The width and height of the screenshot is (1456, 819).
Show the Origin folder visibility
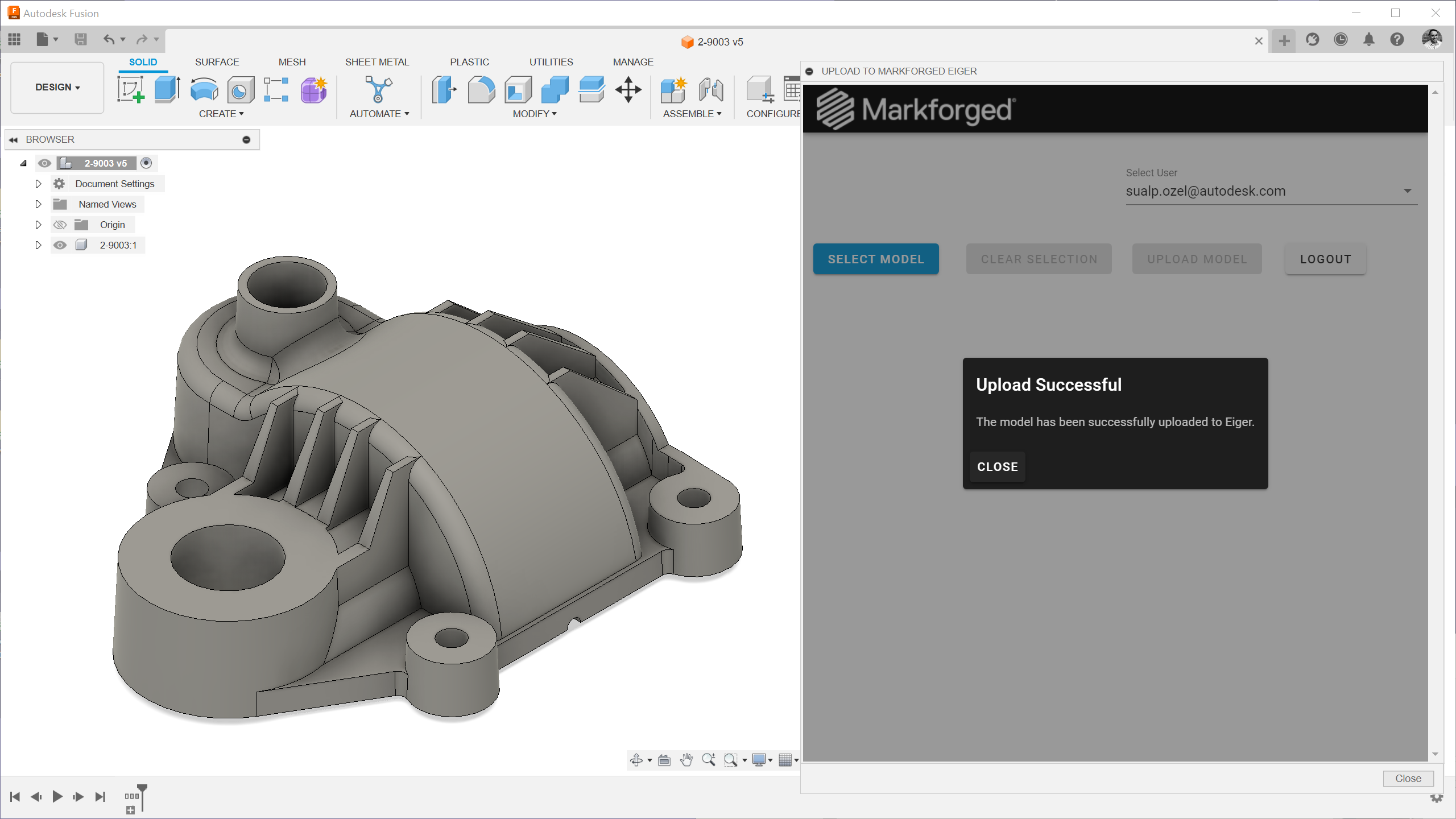60,225
